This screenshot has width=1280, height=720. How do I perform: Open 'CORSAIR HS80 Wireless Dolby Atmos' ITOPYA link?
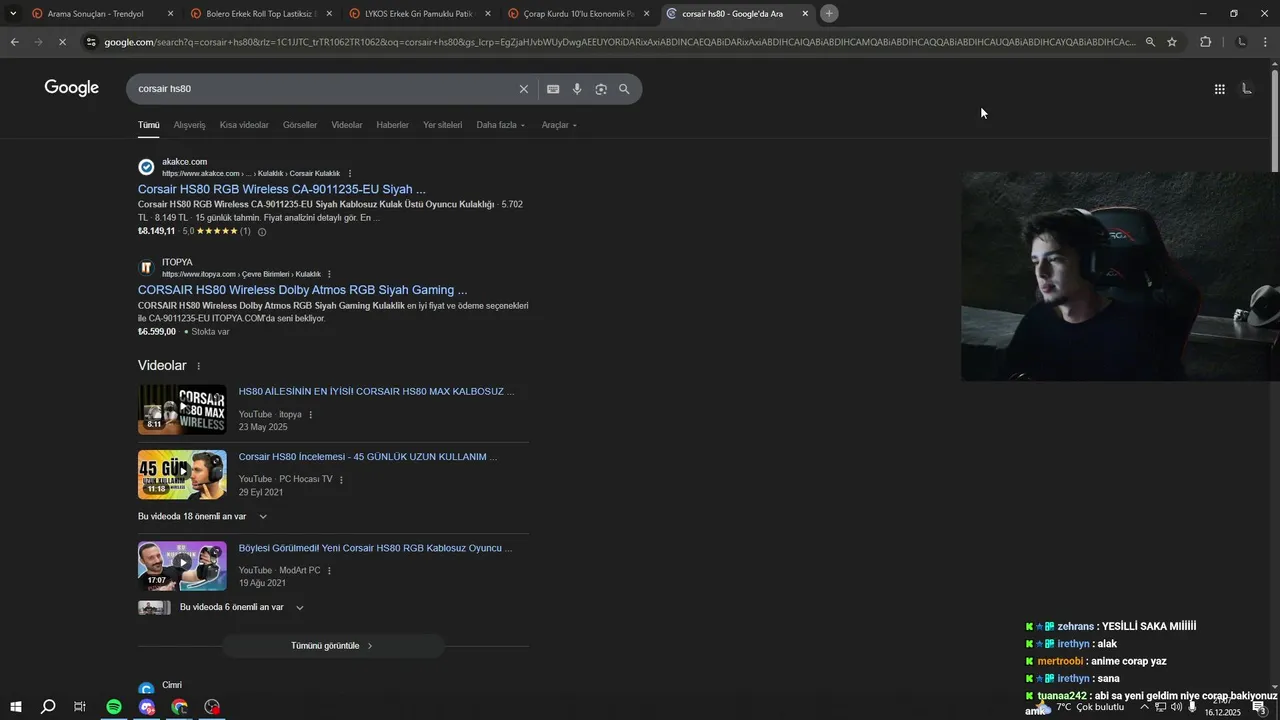tap(302, 290)
